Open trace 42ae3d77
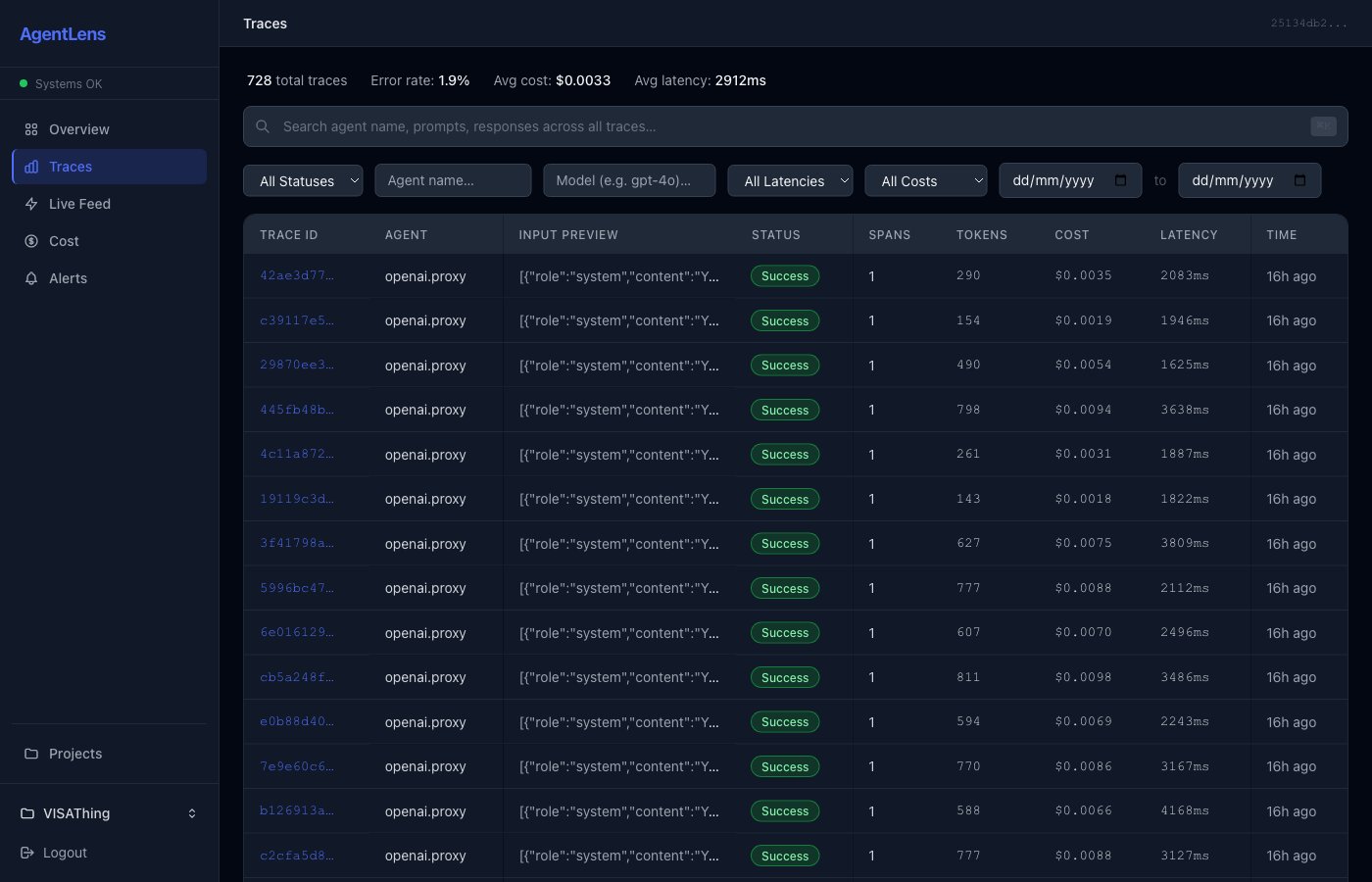1372x882 pixels. [296, 275]
